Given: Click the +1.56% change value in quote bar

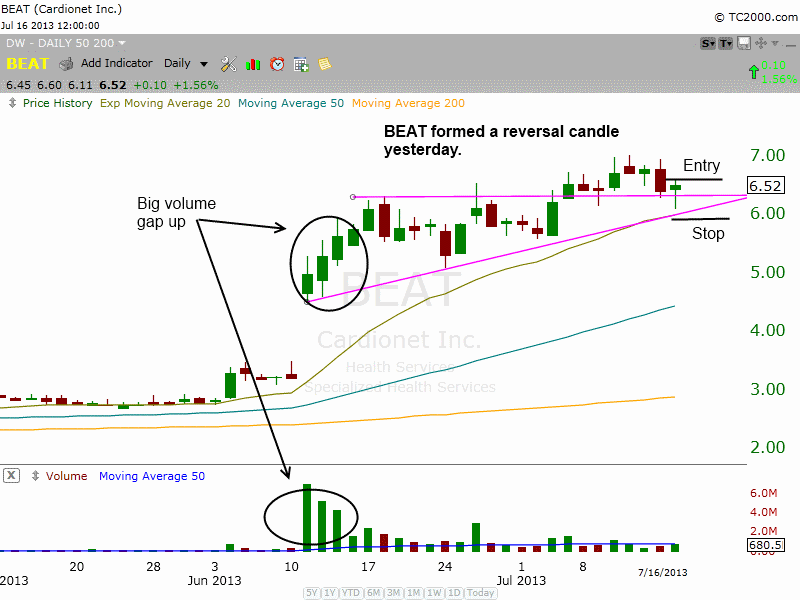Looking at the screenshot, I should click(x=196, y=85).
